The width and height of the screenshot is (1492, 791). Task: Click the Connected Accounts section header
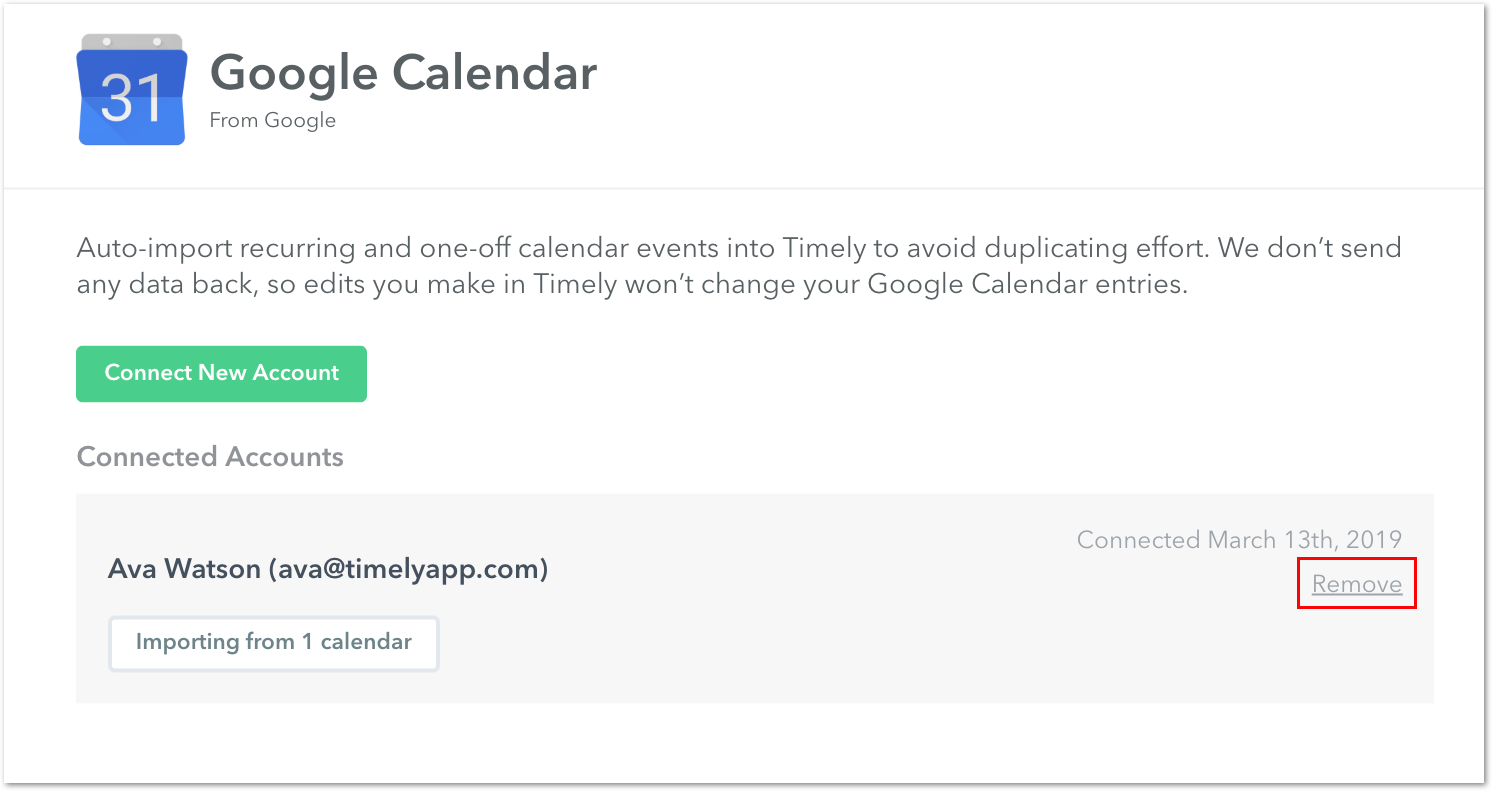[210, 457]
